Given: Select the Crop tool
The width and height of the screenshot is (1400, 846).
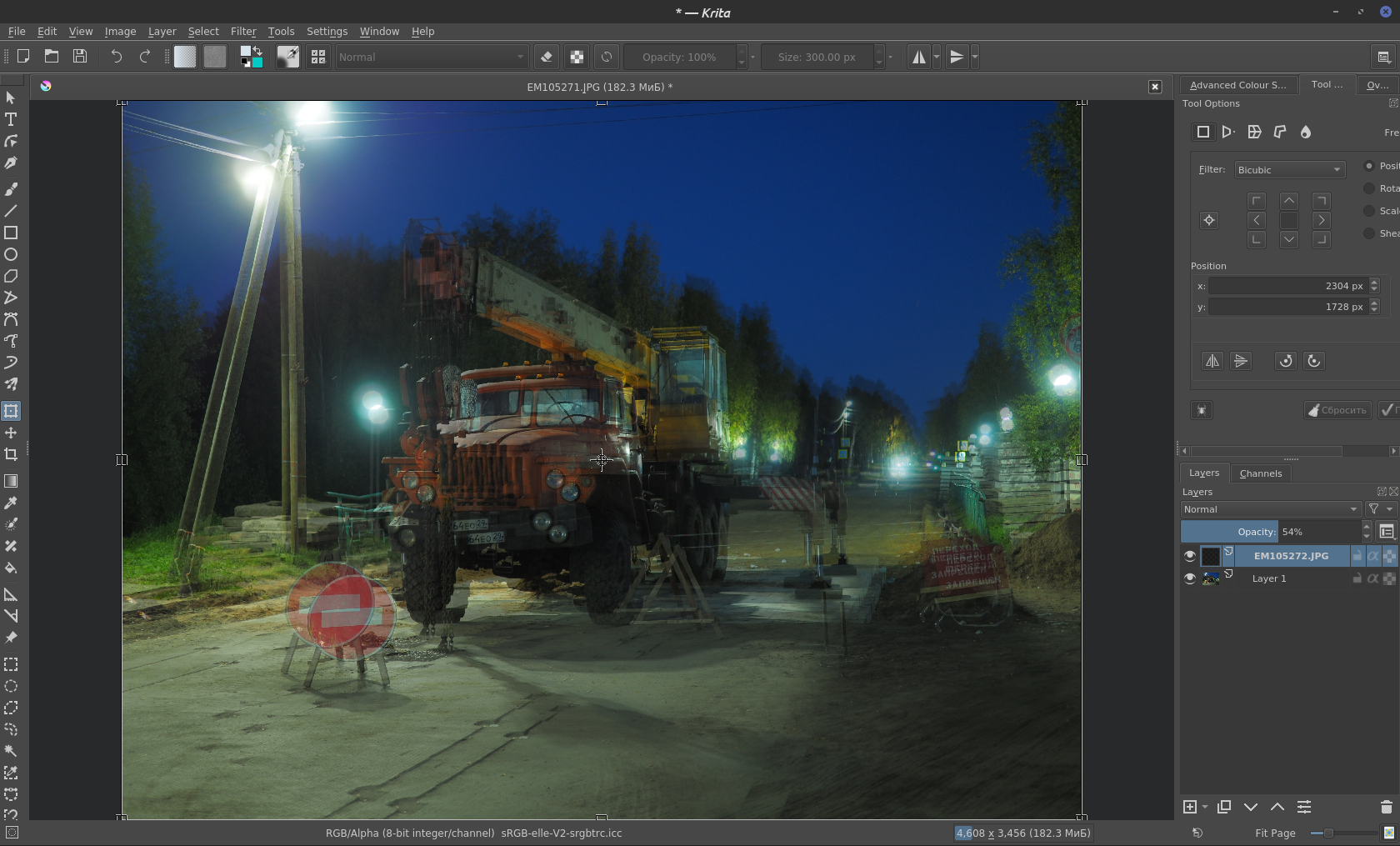Looking at the screenshot, I should coord(11,454).
